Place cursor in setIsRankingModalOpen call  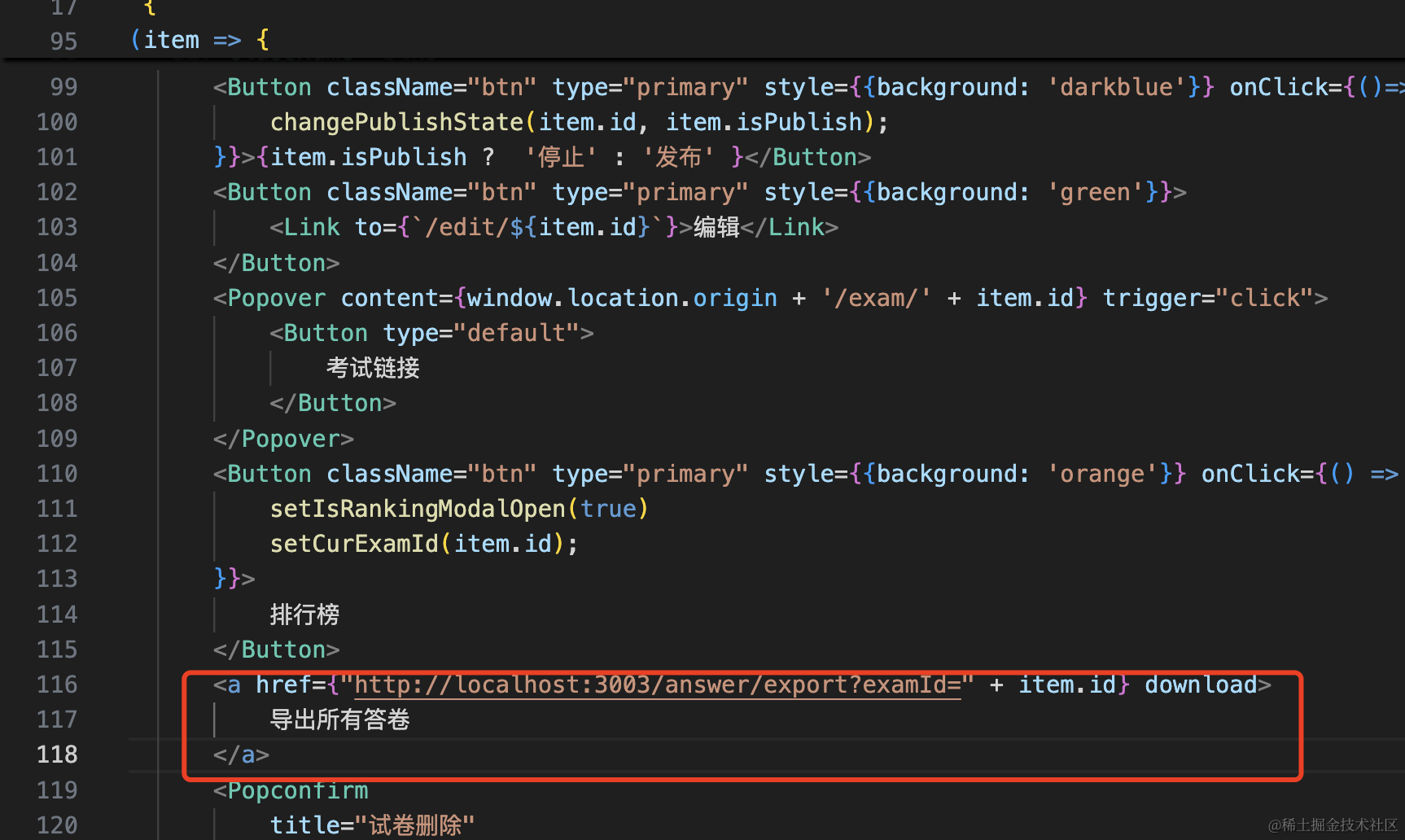[x=417, y=509]
